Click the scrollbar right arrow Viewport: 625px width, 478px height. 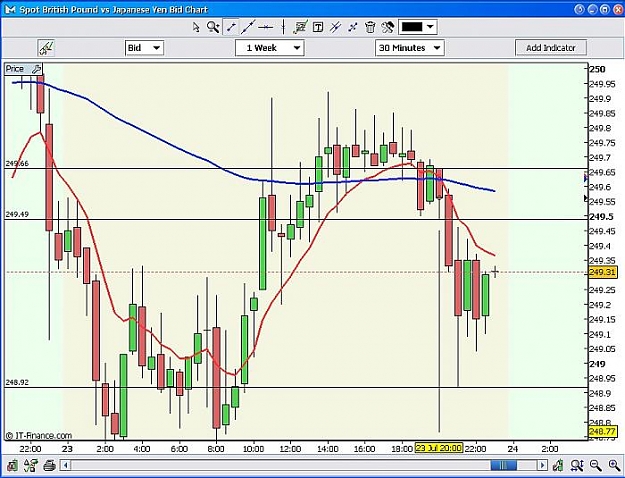click(542, 465)
